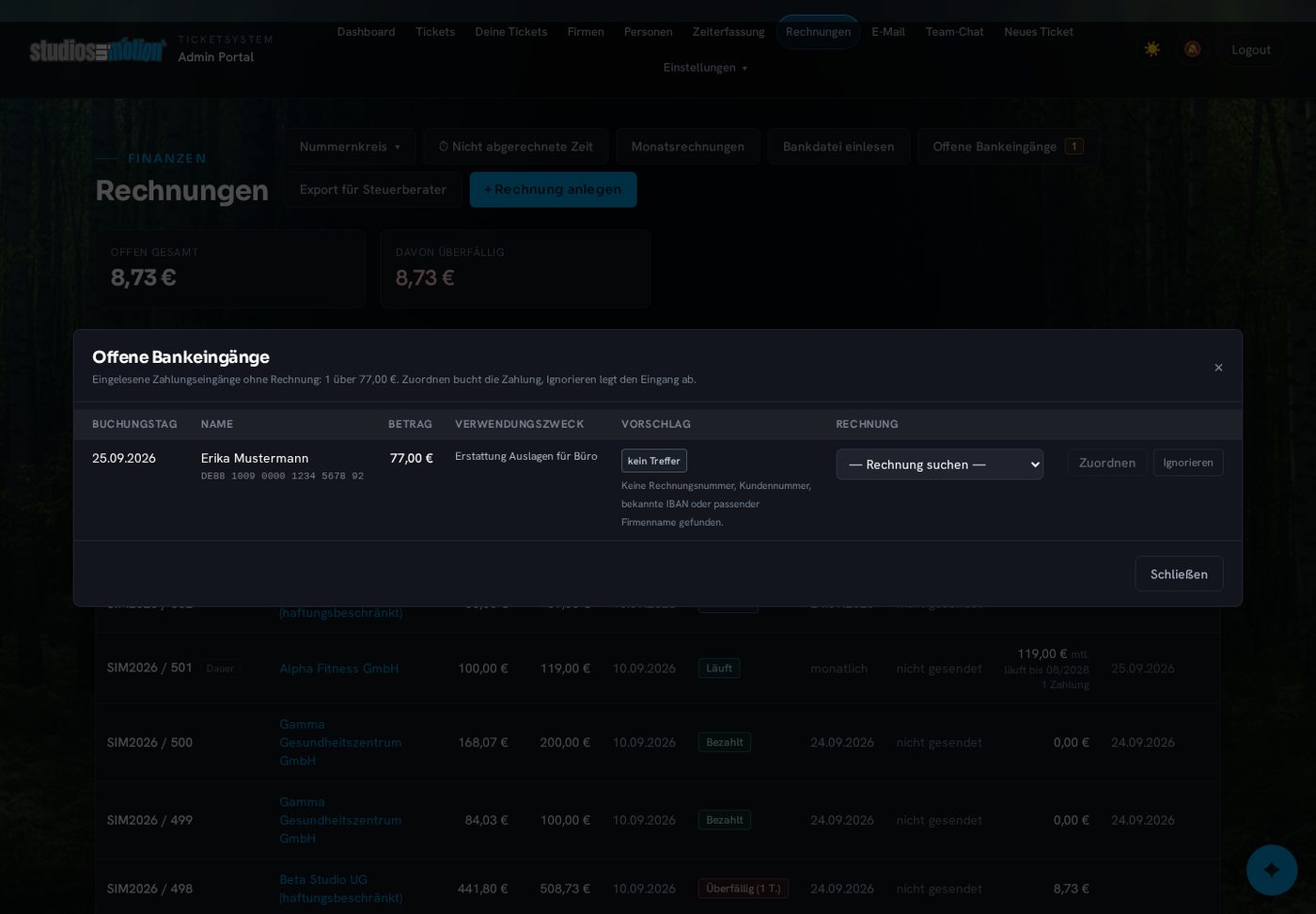The image size is (1316, 914).
Task: Open the E-Mail navigation item
Action: [x=888, y=32]
